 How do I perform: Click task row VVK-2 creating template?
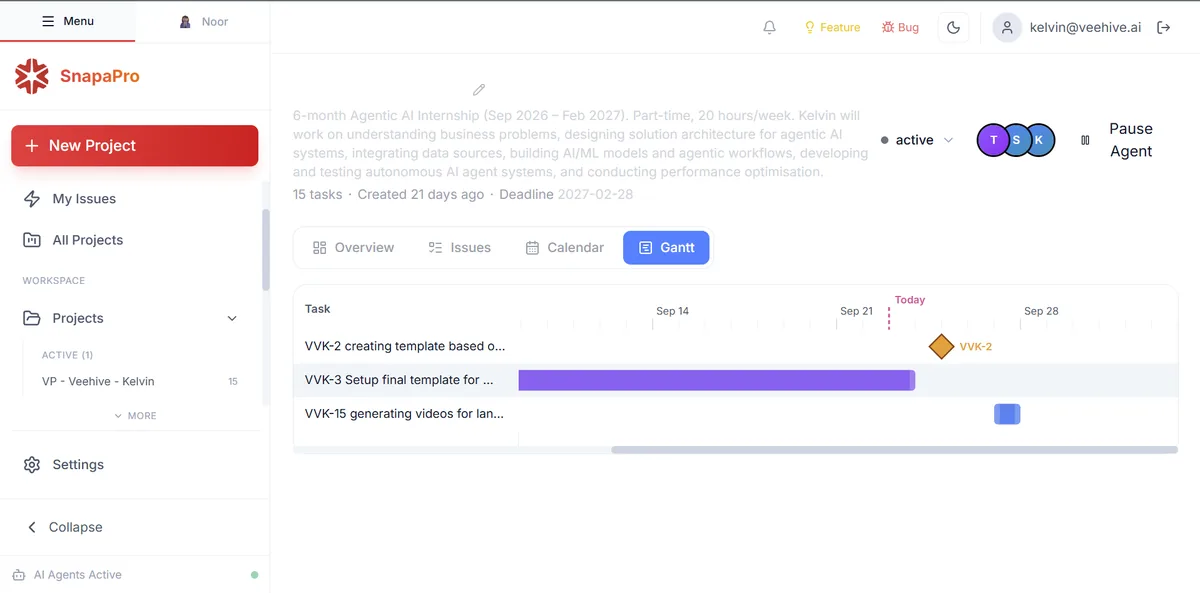405,346
